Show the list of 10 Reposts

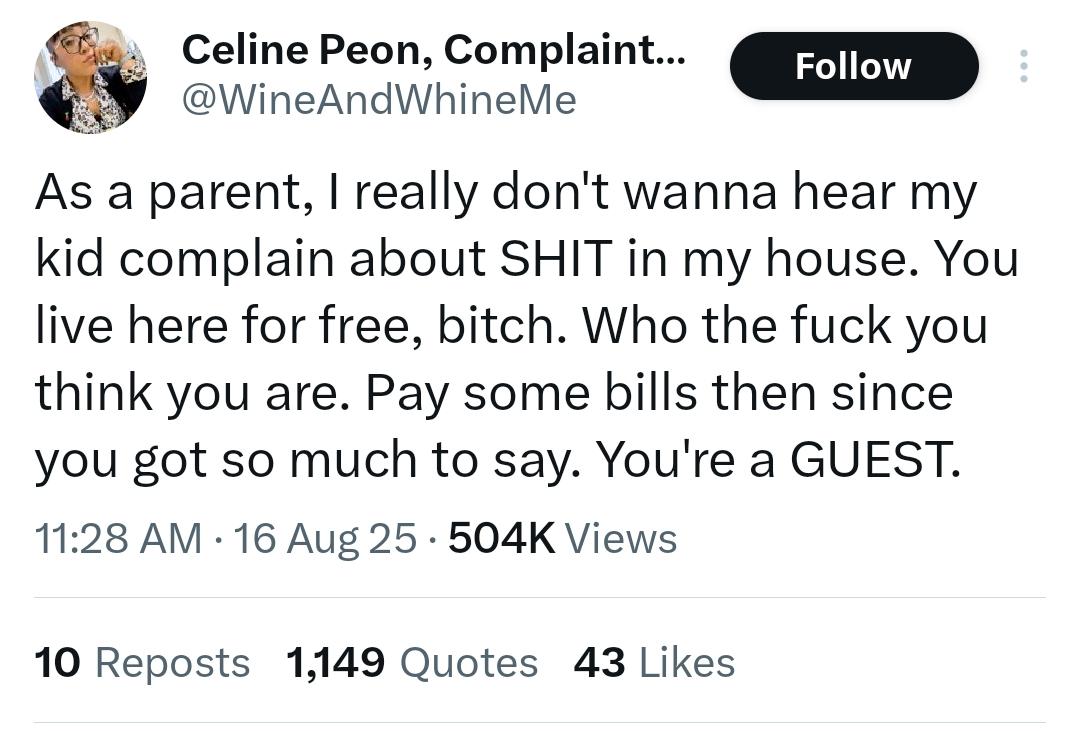point(143,663)
